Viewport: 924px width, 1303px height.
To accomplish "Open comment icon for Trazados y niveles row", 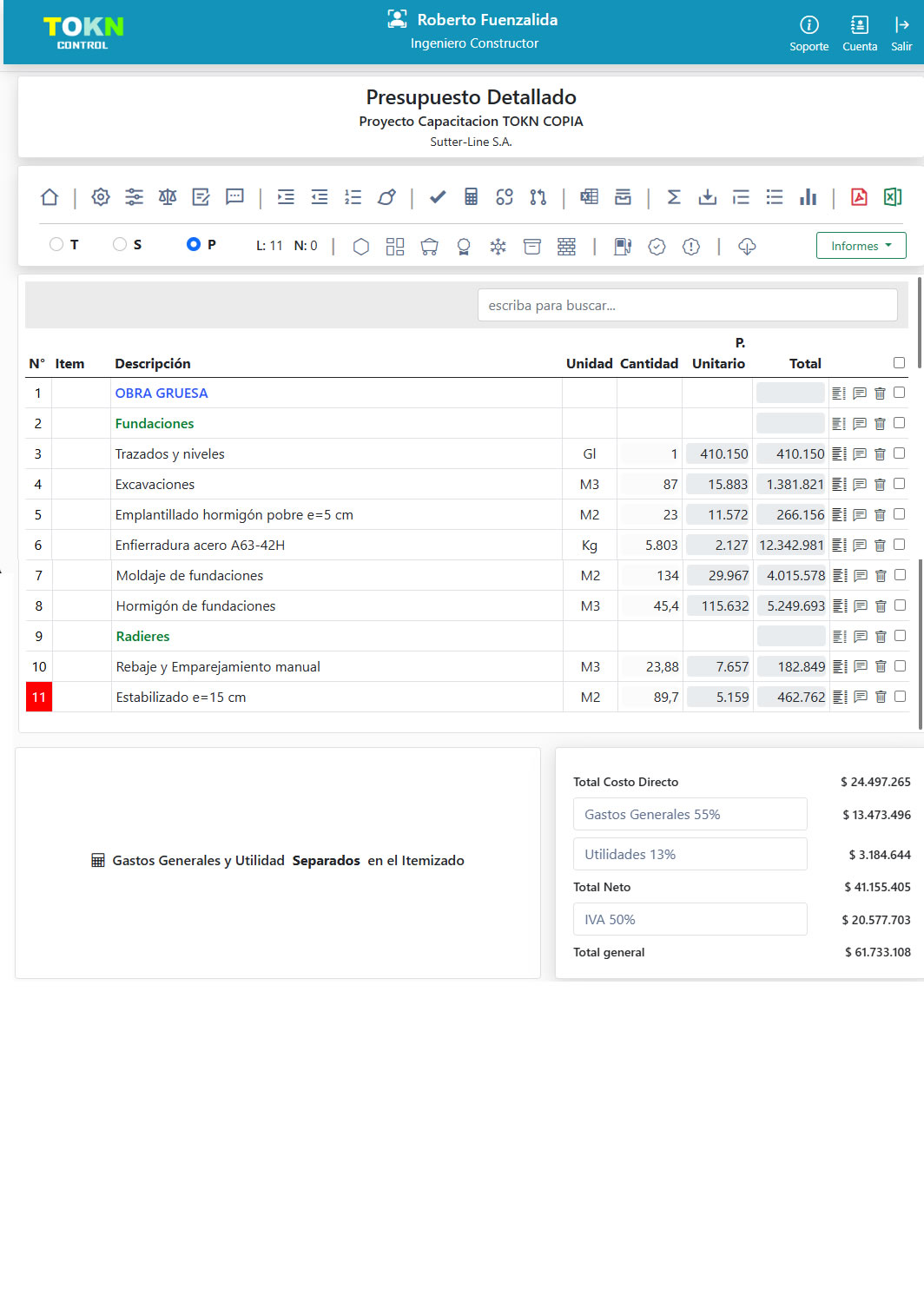I will (x=860, y=454).
